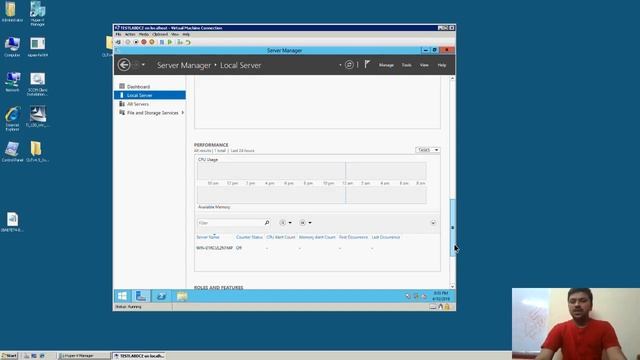Image resolution: width=640 pixels, height=360 pixels.
Task: Sort by Last Occurrence column header
Action: [385, 237]
